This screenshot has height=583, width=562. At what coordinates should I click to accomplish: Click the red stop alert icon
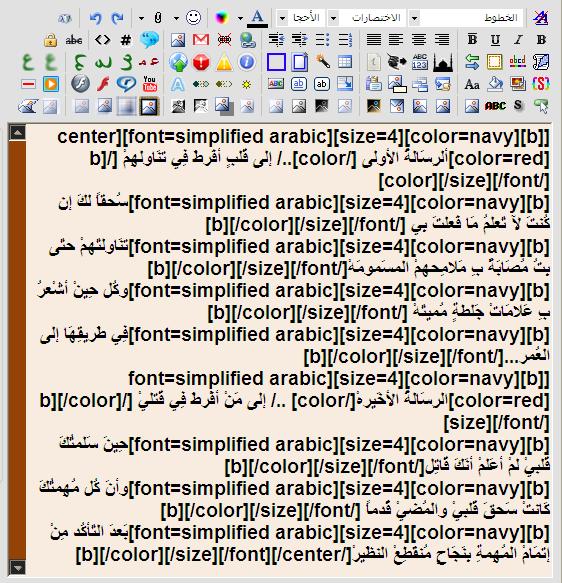click(201, 62)
